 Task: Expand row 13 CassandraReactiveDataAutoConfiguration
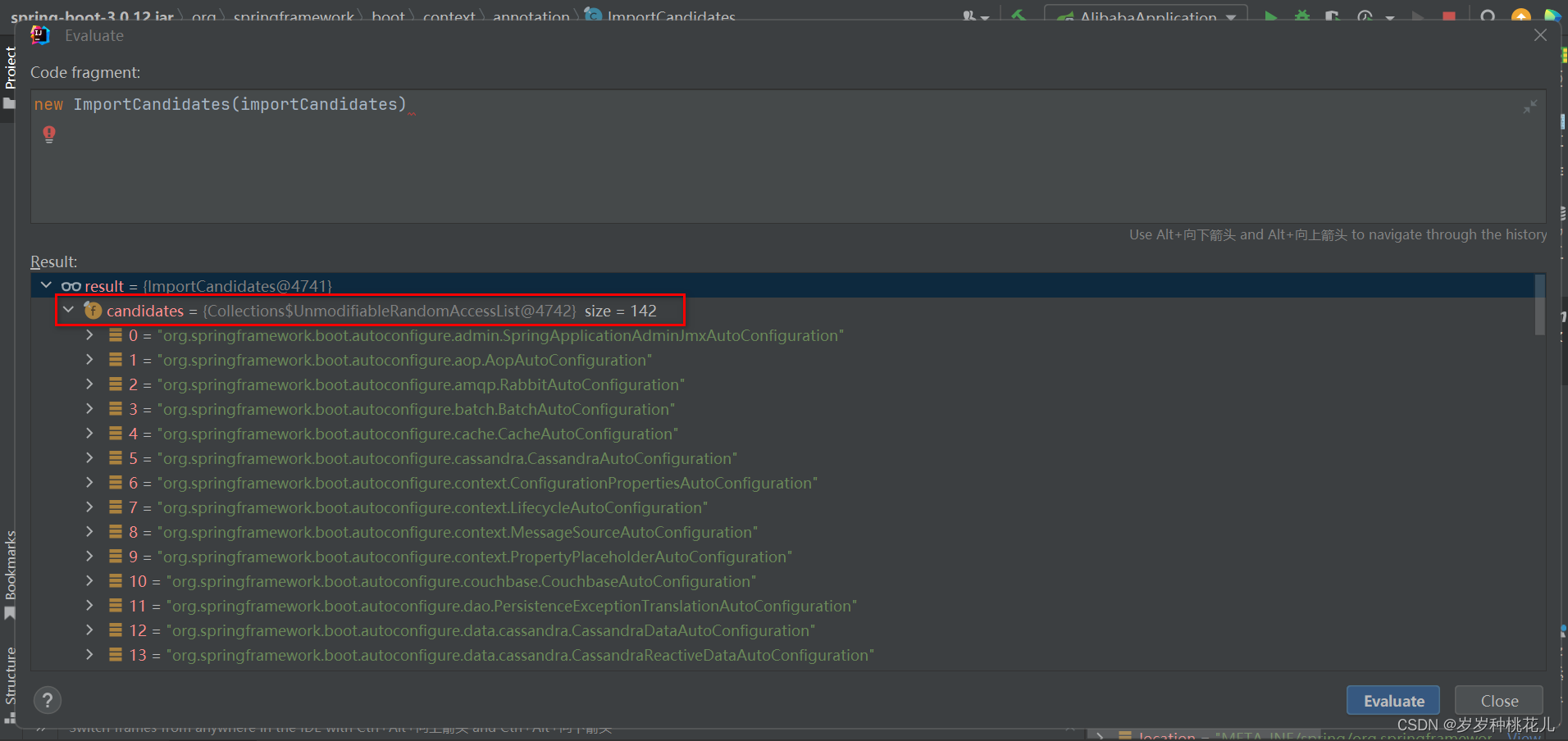tap(89, 655)
